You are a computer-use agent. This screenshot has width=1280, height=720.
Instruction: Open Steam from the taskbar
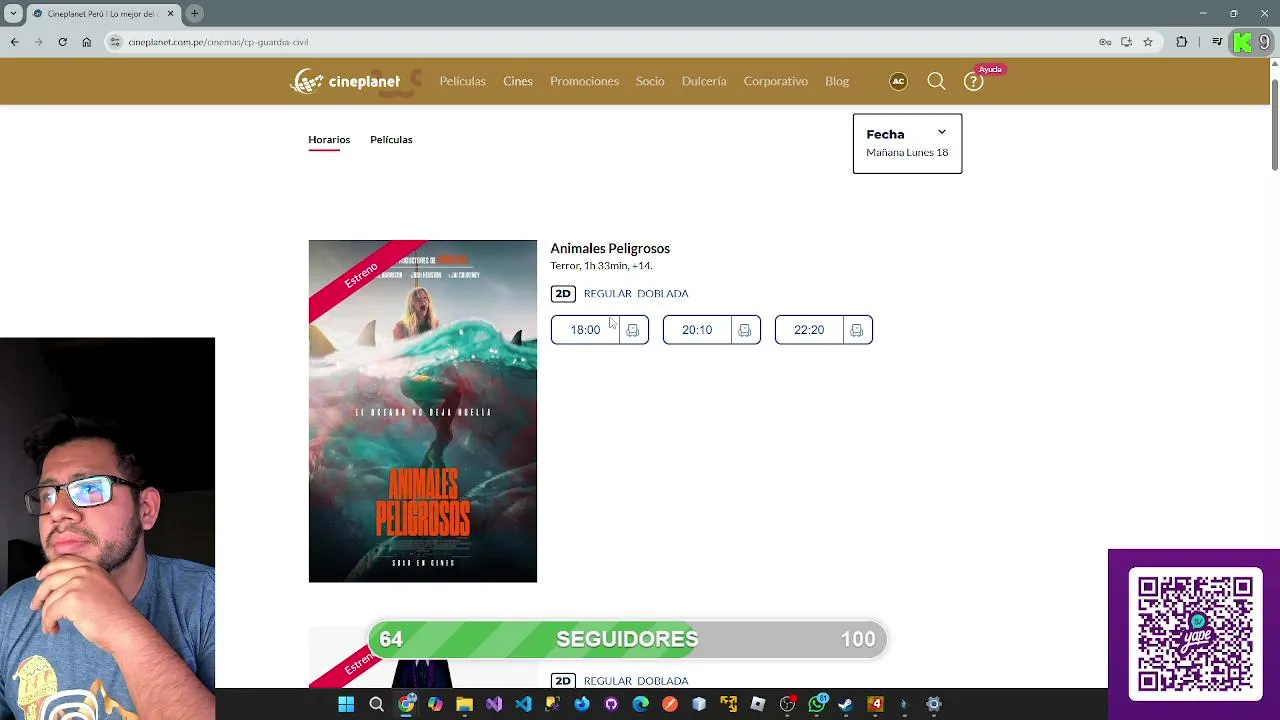[846, 704]
